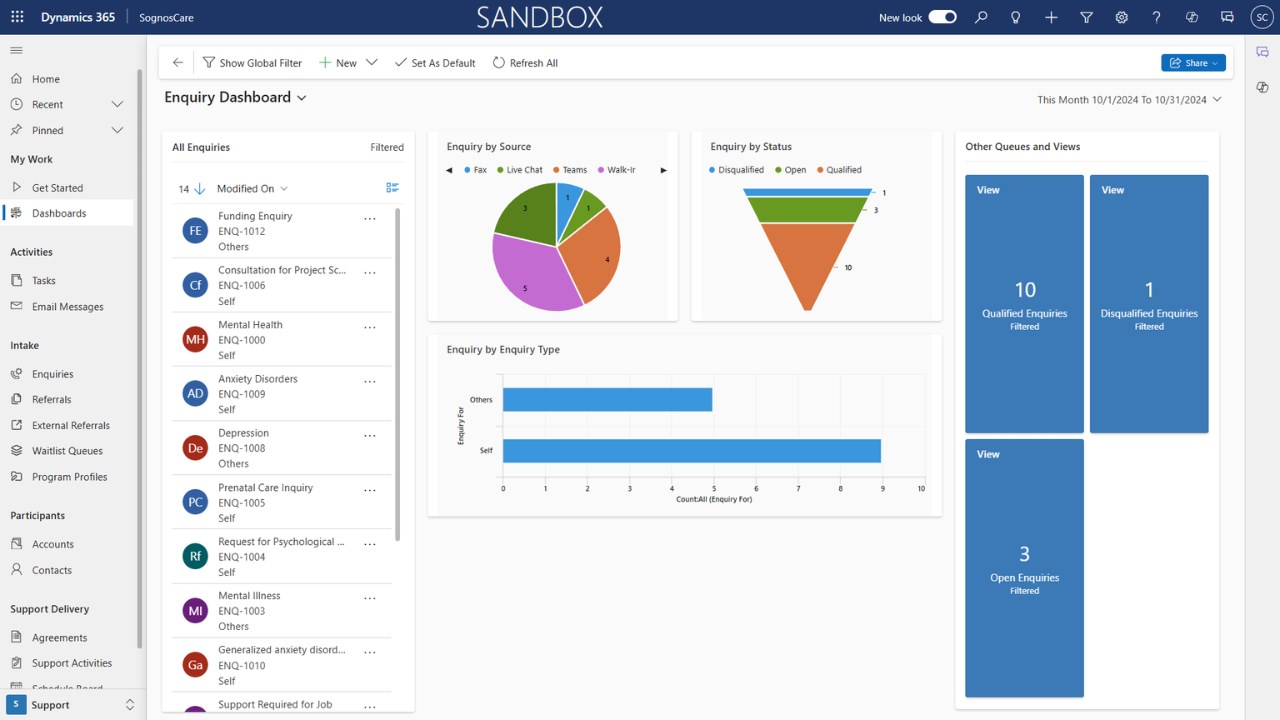The image size is (1280, 720).
Task: Click the search magnifier icon in header
Action: point(981,17)
